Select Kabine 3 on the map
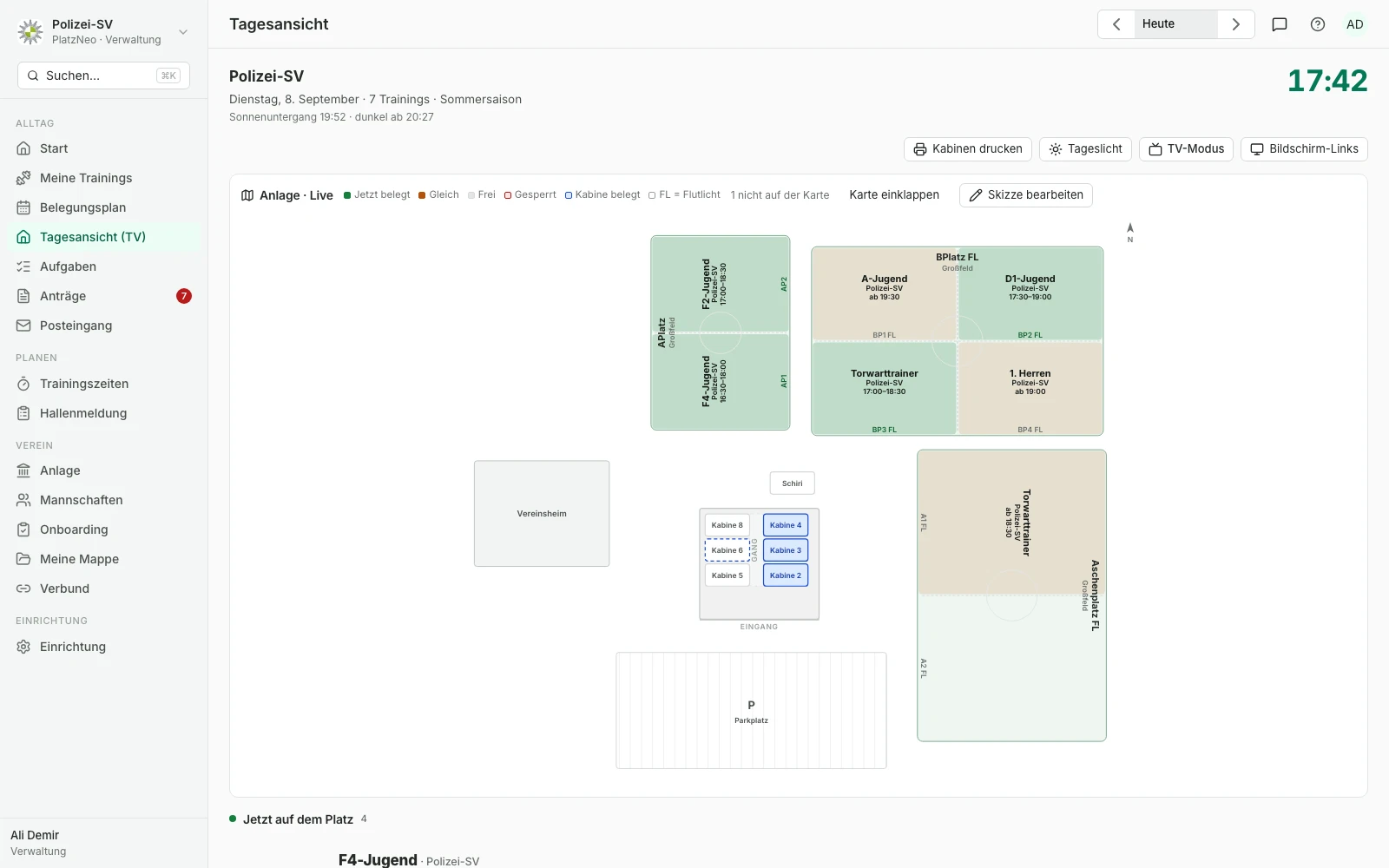 786,550
